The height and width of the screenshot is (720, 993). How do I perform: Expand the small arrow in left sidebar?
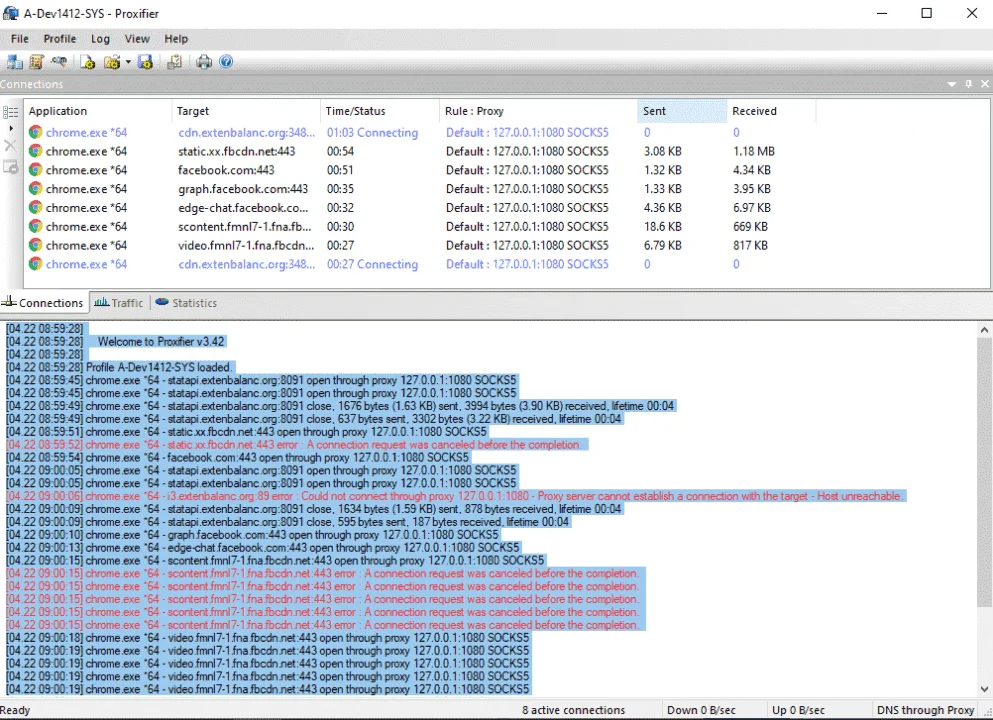pyautogui.click(x=11, y=129)
